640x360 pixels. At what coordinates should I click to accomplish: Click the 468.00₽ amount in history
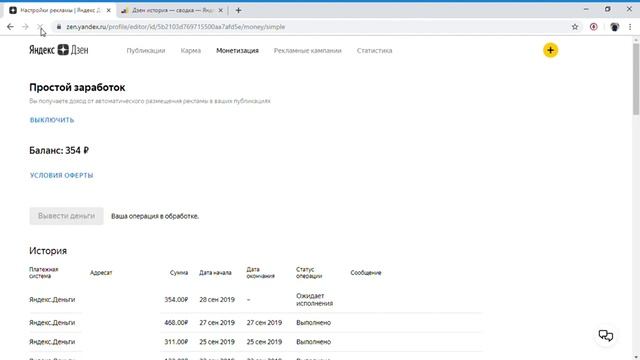pos(176,322)
